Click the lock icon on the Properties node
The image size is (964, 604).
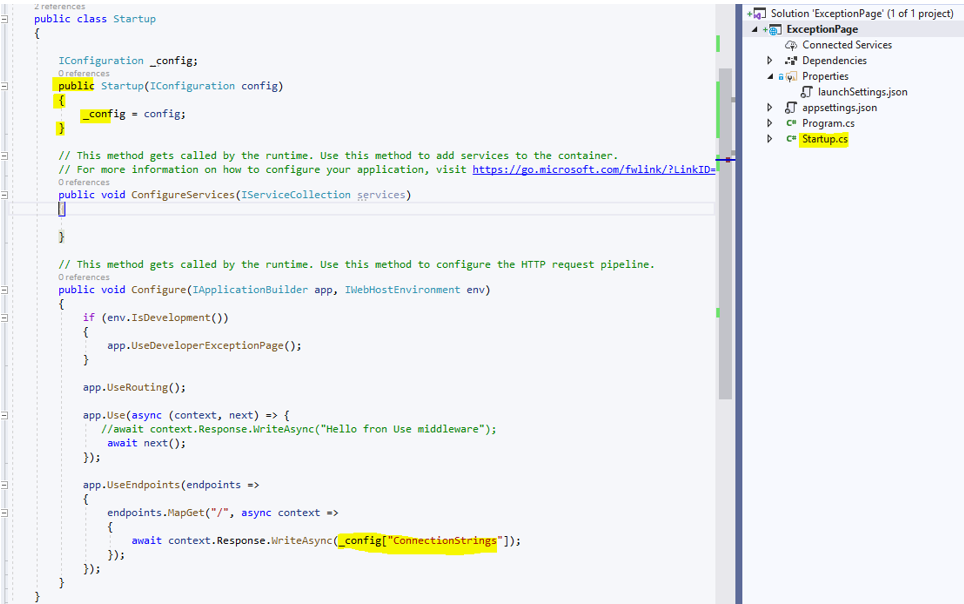pyautogui.click(x=781, y=76)
